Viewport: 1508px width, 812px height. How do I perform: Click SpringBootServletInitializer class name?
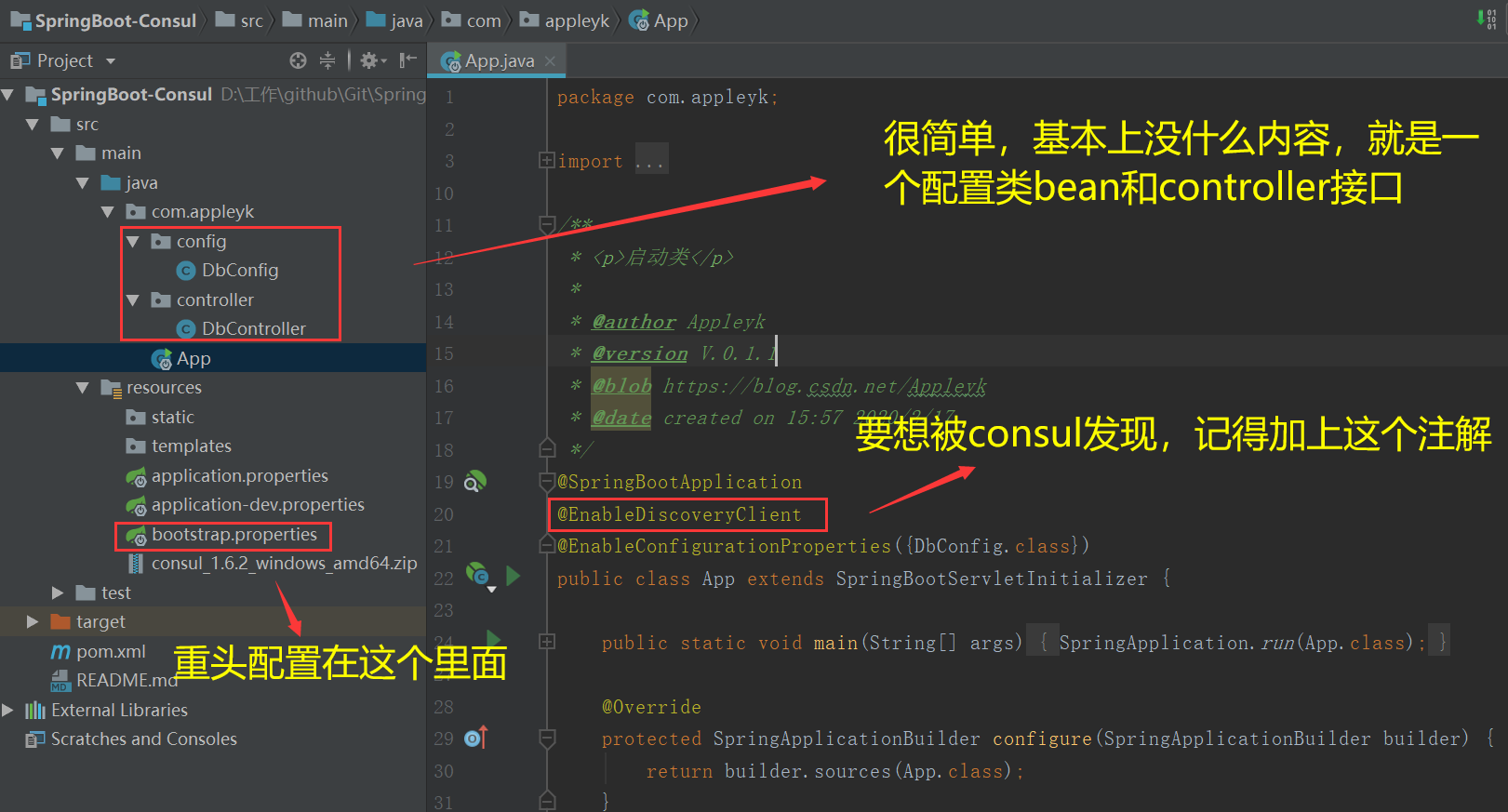[992, 579]
